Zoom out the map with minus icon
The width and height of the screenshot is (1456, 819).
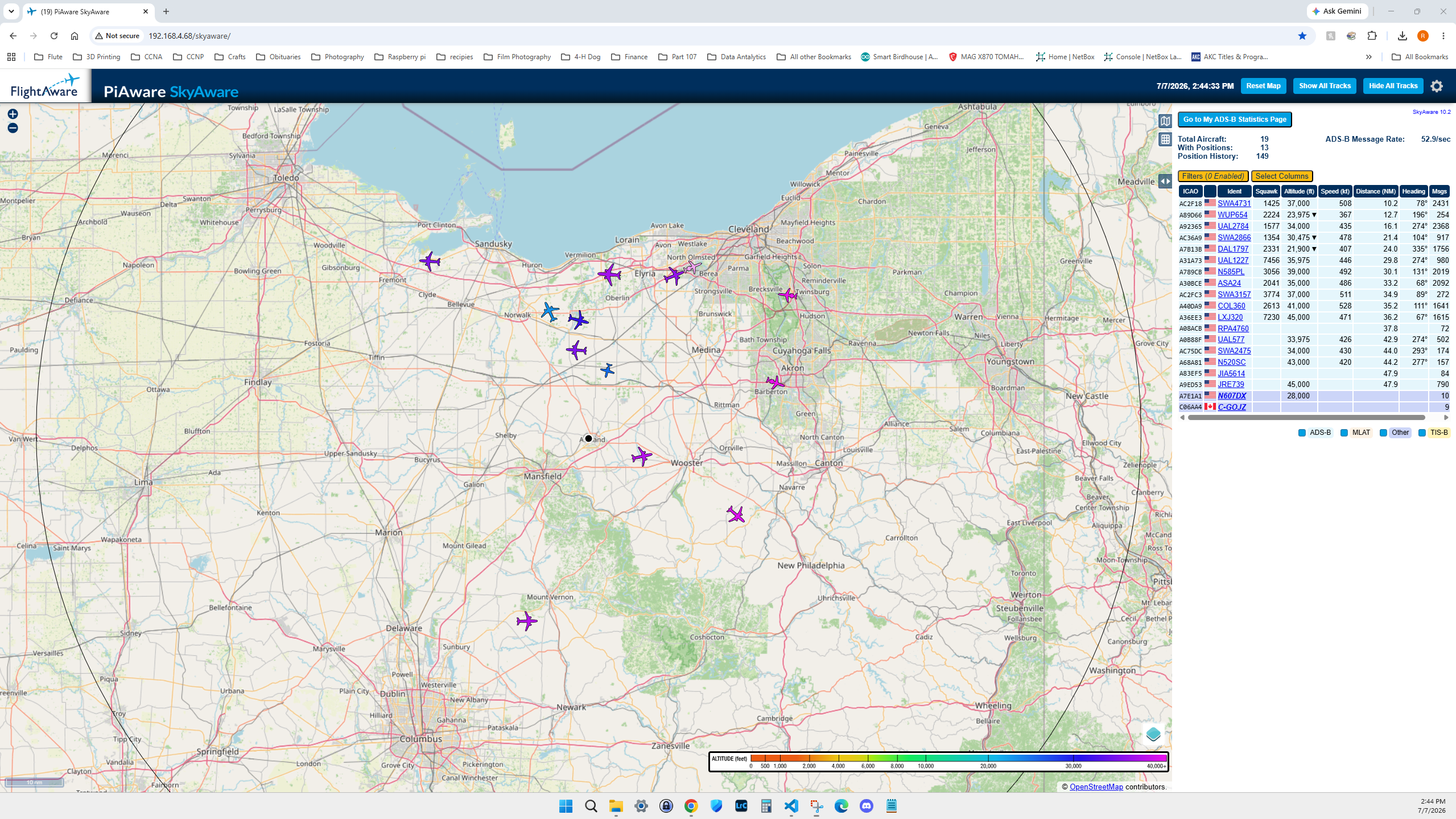pos(13,128)
